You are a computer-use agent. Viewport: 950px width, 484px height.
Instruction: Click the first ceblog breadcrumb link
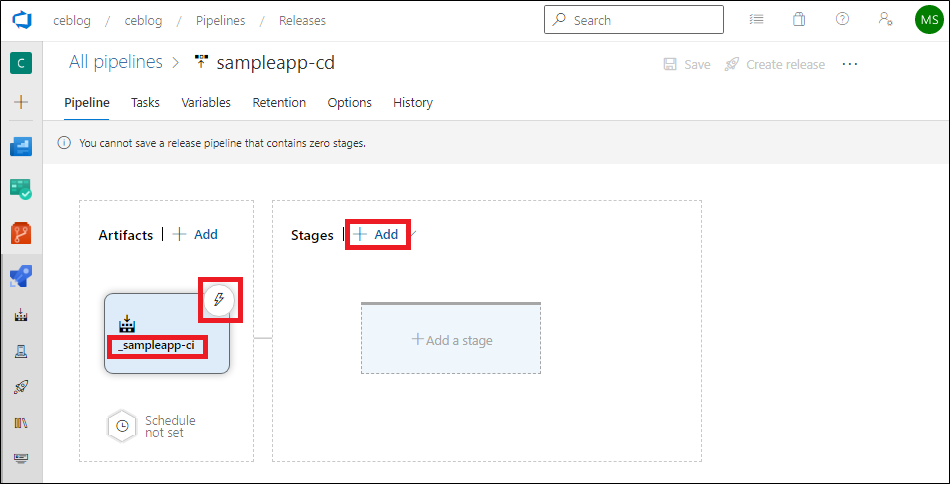72,21
